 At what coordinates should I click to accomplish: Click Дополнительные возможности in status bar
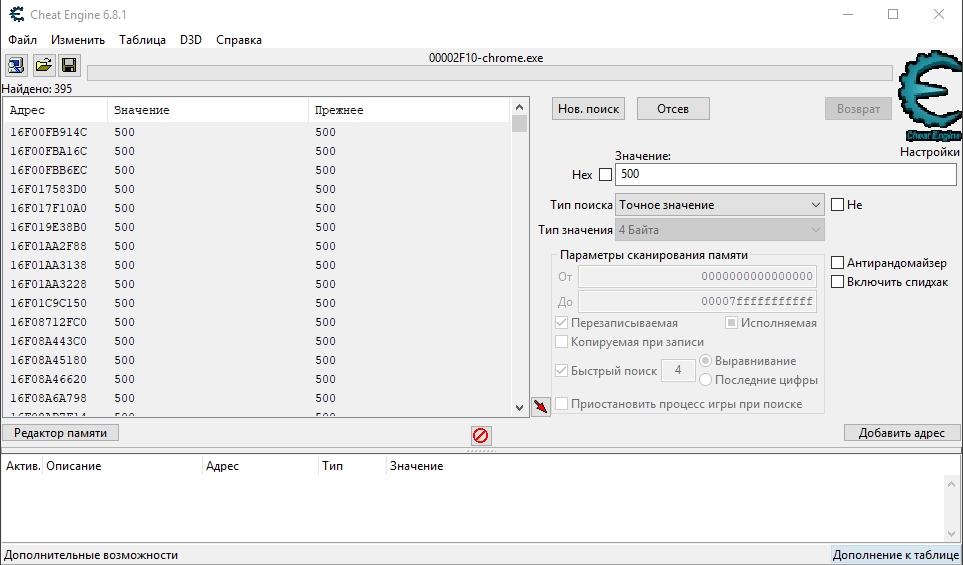(91, 555)
